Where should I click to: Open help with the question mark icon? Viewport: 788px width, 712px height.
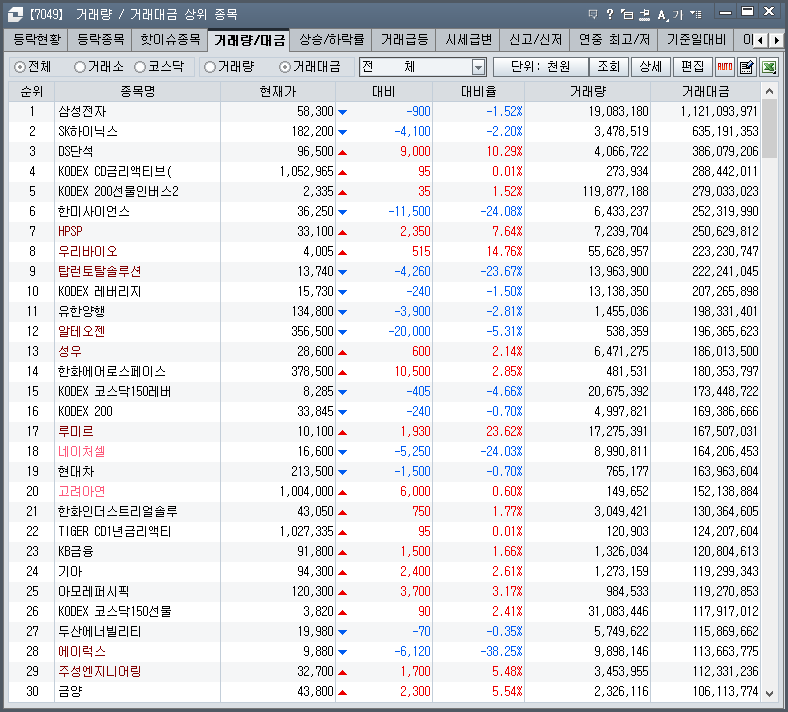(x=610, y=14)
